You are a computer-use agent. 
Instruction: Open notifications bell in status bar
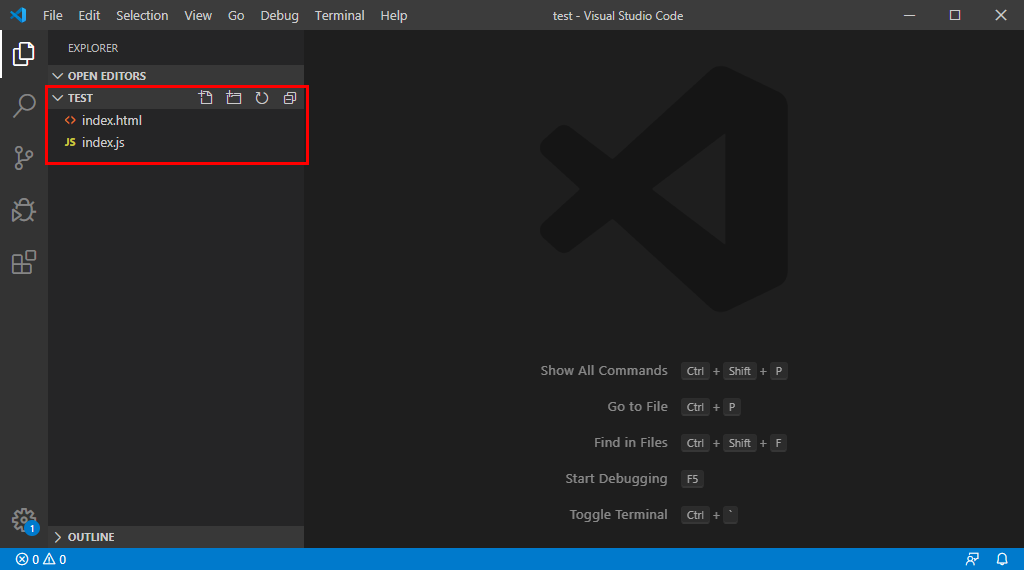pyautogui.click(x=1002, y=560)
